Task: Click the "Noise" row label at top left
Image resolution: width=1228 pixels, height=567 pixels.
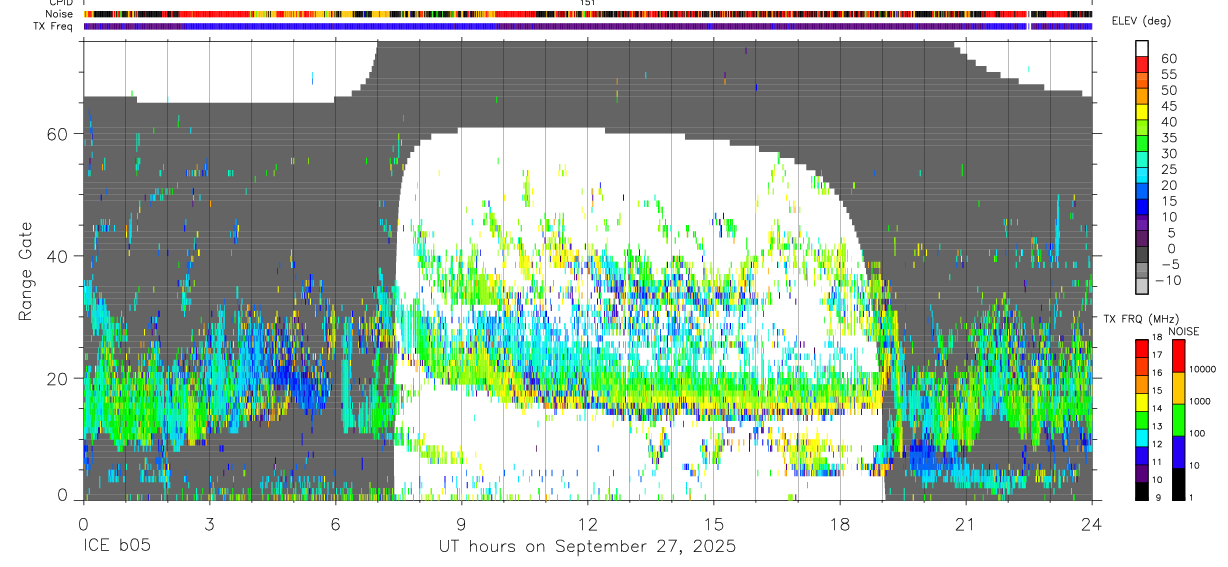Action: point(60,14)
